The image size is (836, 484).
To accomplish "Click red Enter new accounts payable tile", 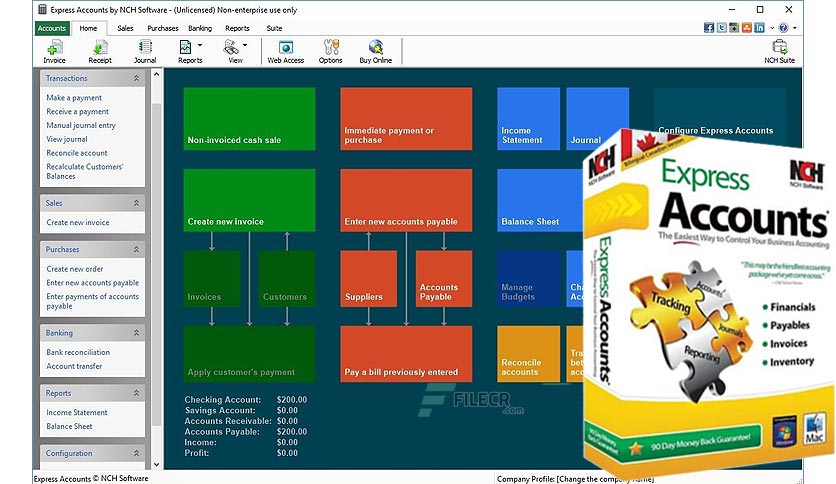I will pos(406,200).
